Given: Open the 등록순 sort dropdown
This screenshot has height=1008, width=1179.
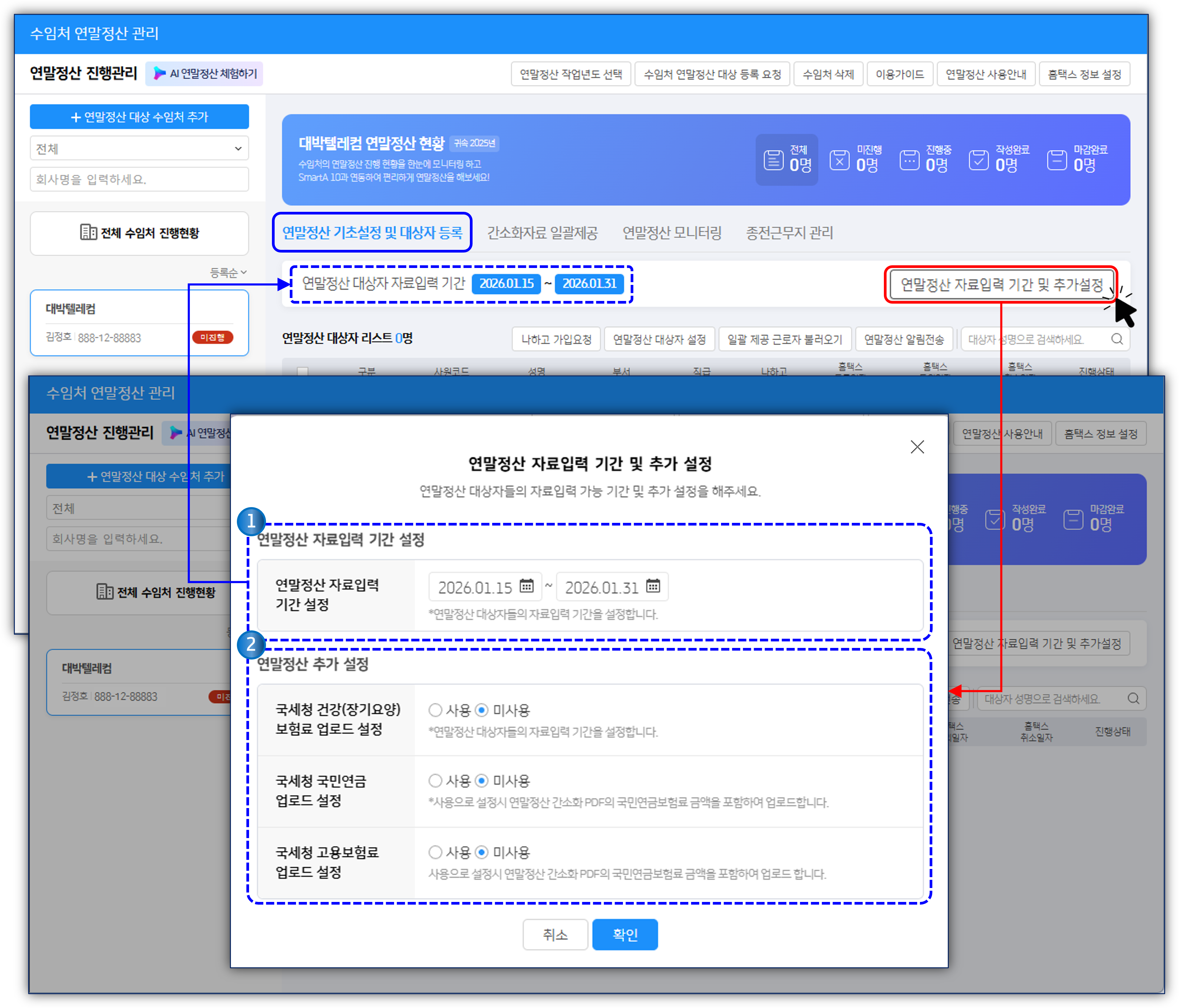Looking at the screenshot, I should tap(228, 273).
